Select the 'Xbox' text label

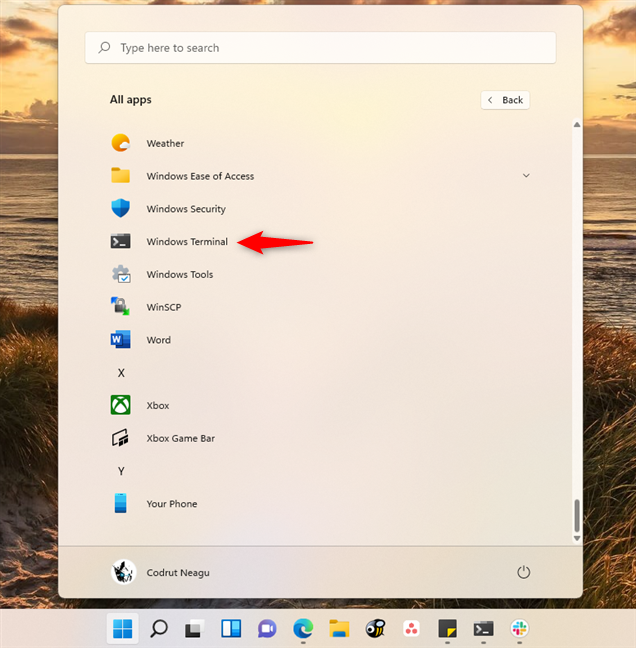tap(158, 405)
